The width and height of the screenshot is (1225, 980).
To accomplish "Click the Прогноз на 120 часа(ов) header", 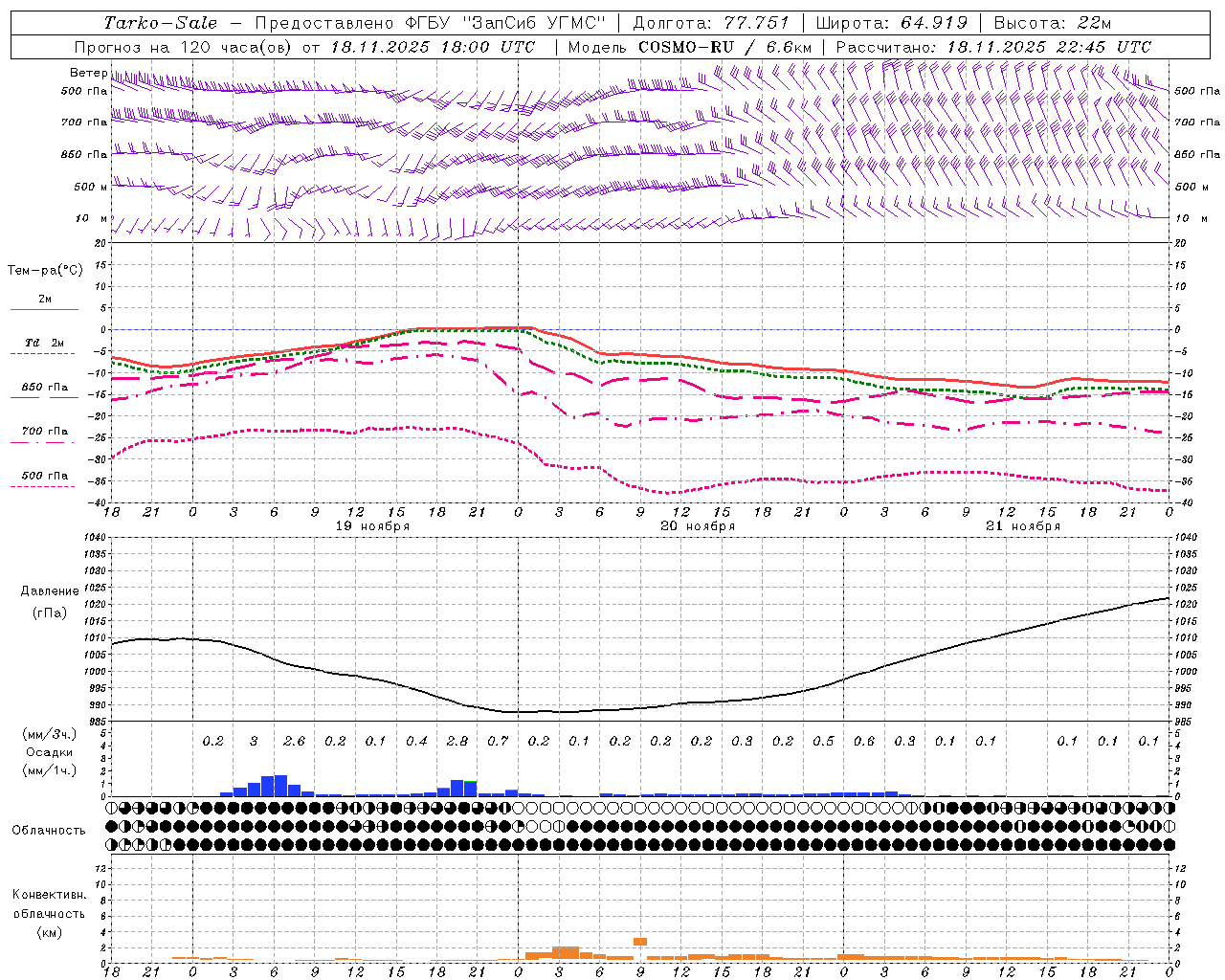I will [x=184, y=47].
